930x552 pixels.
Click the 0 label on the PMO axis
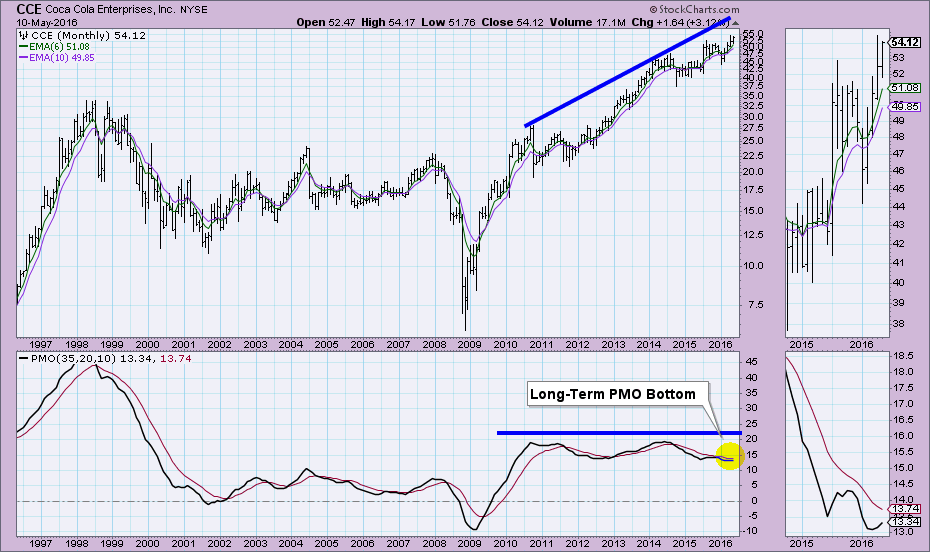tap(754, 500)
